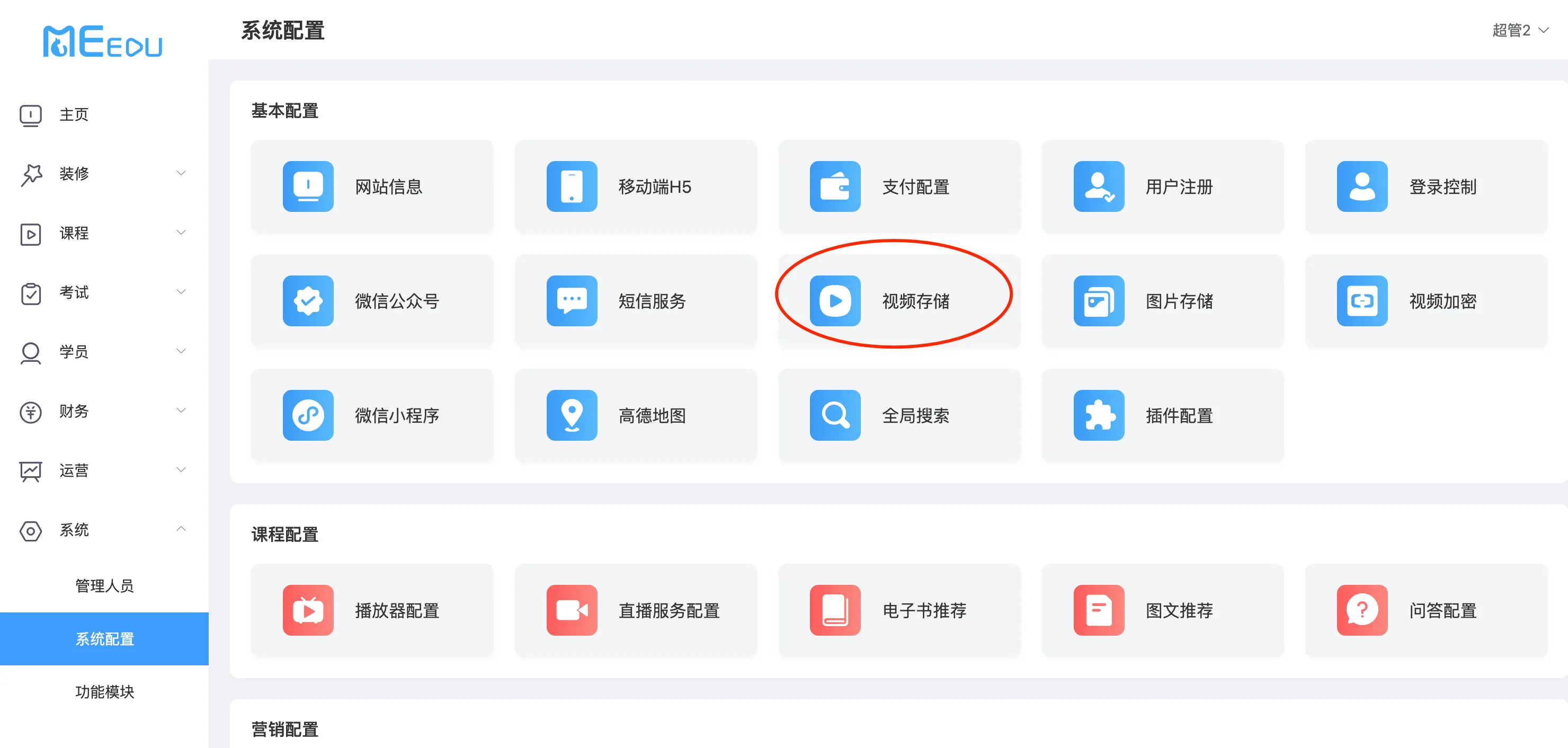Open 管理人员 submenu item
The height and width of the screenshot is (748, 1568).
pos(104,585)
